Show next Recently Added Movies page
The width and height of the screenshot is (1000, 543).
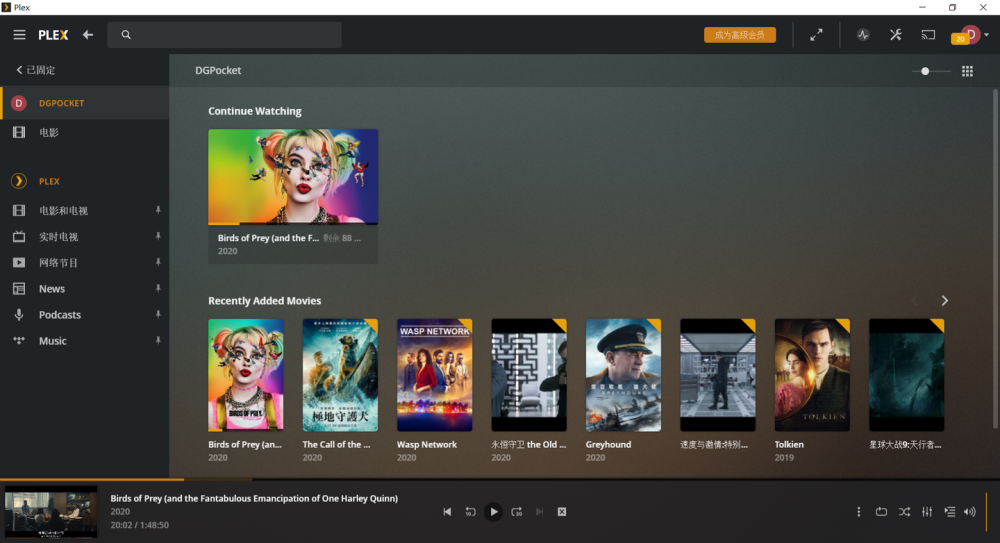(945, 301)
